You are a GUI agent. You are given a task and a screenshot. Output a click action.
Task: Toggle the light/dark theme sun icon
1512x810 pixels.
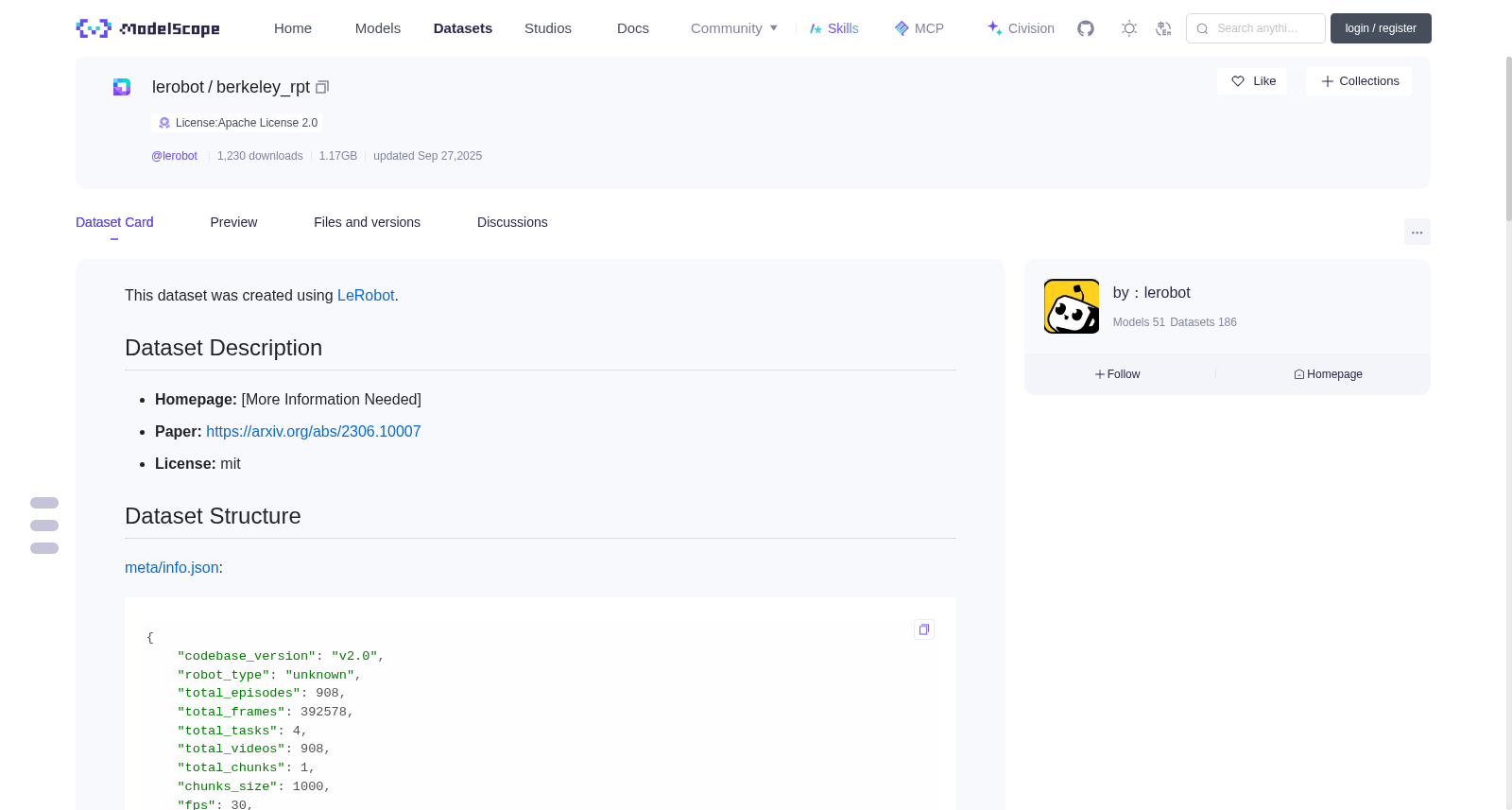1129,28
